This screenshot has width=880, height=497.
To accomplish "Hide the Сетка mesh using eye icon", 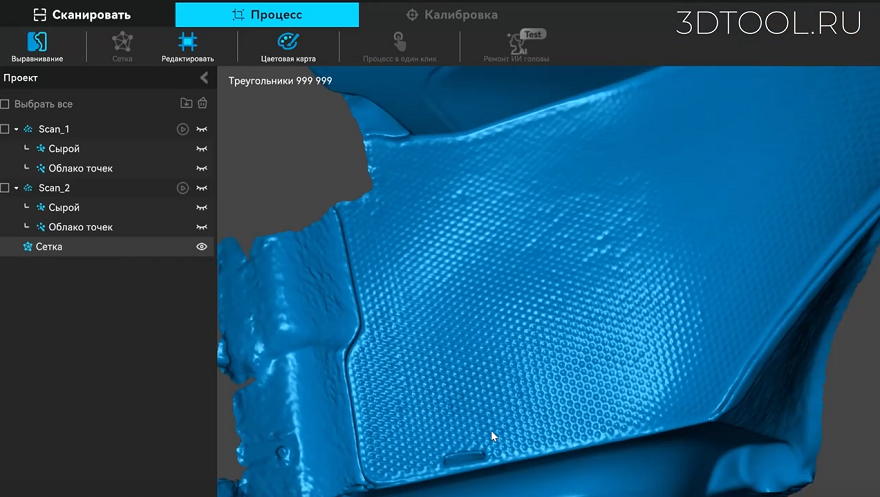I will [x=201, y=247].
